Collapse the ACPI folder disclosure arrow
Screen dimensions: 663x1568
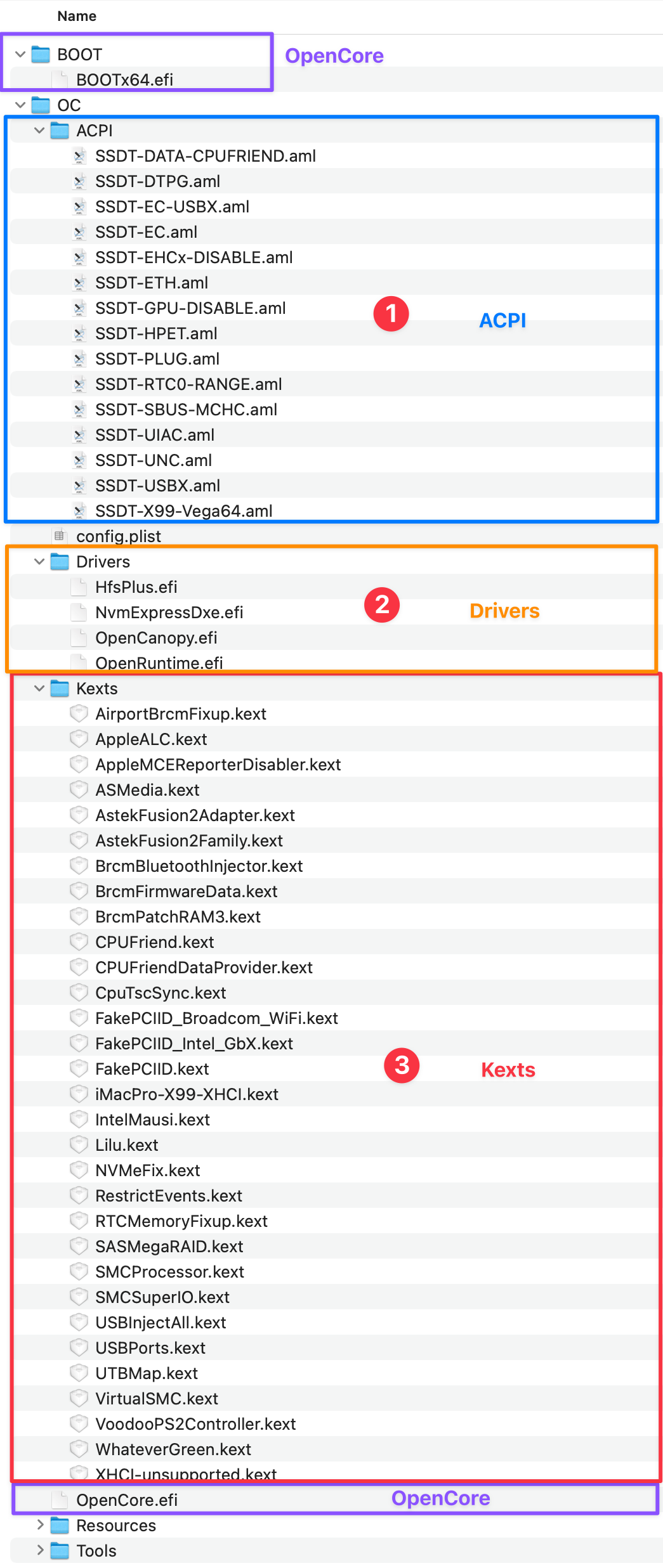click(39, 131)
